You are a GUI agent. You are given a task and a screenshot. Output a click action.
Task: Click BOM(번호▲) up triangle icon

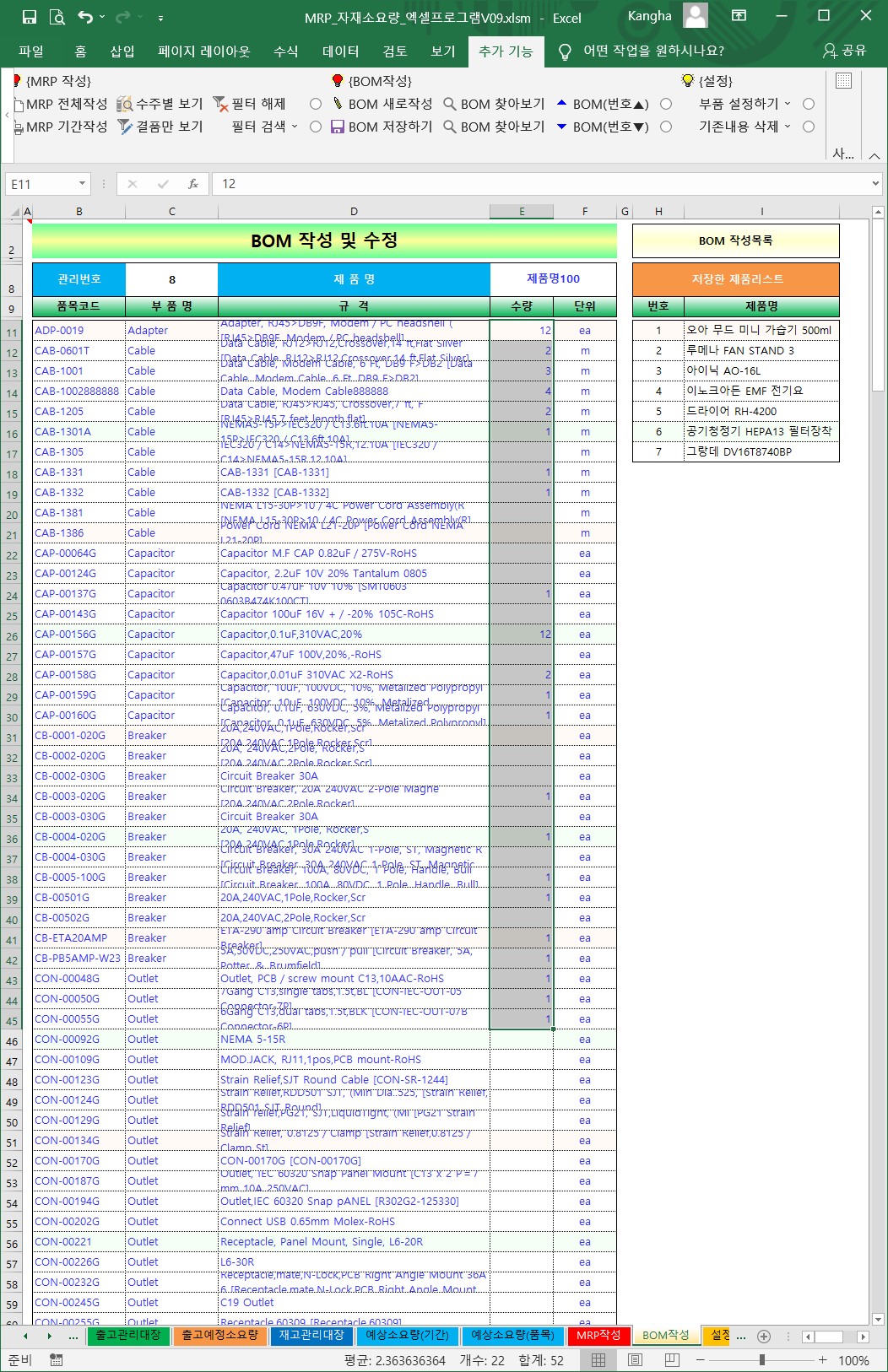click(x=561, y=103)
